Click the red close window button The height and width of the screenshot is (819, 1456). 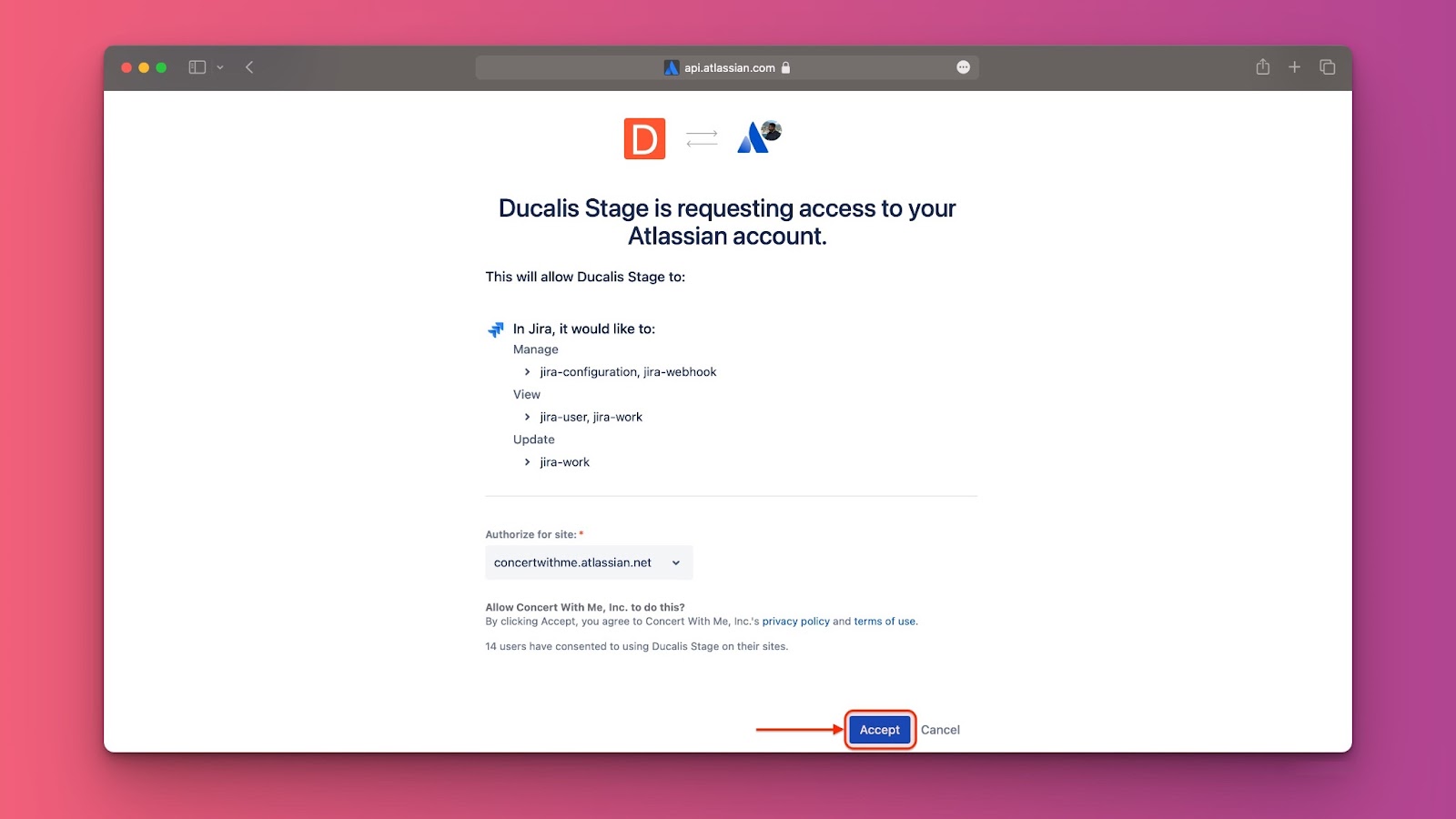(x=126, y=67)
